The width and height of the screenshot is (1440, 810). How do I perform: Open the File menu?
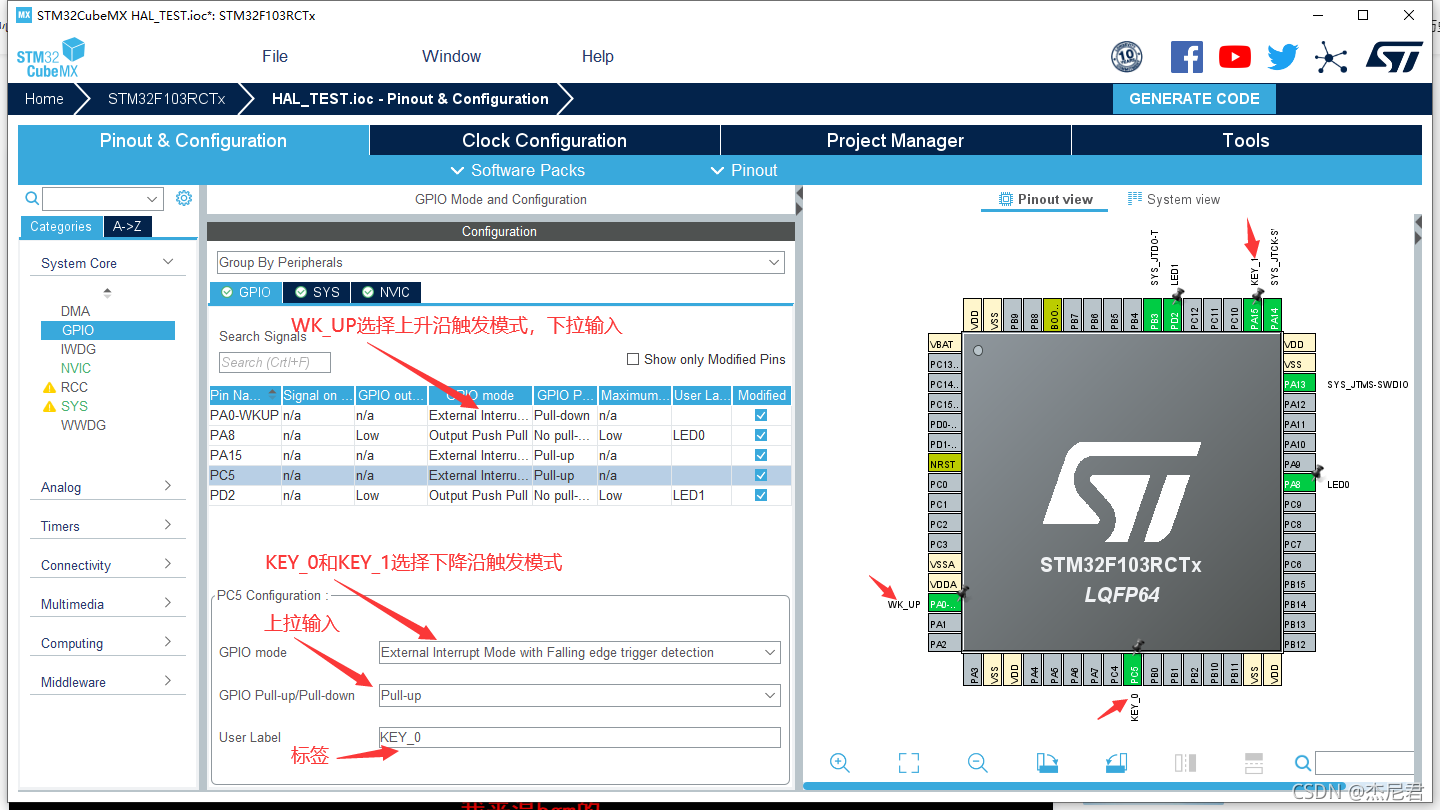(x=275, y=56)
